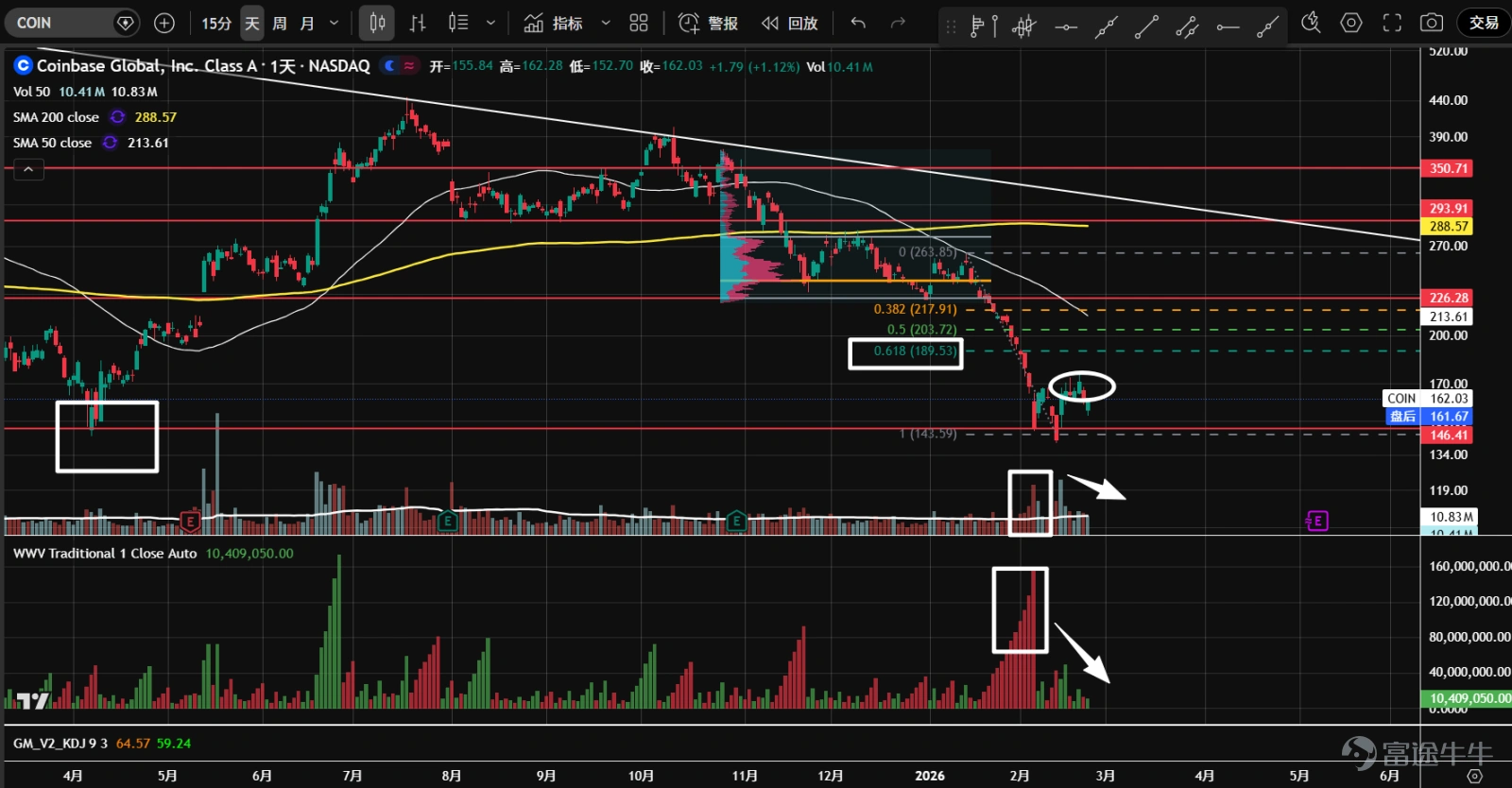Click the green E earnings marker near November
Image resolution: width=1512 pixels, height=788 pixels.
click(x=735, y=521)
